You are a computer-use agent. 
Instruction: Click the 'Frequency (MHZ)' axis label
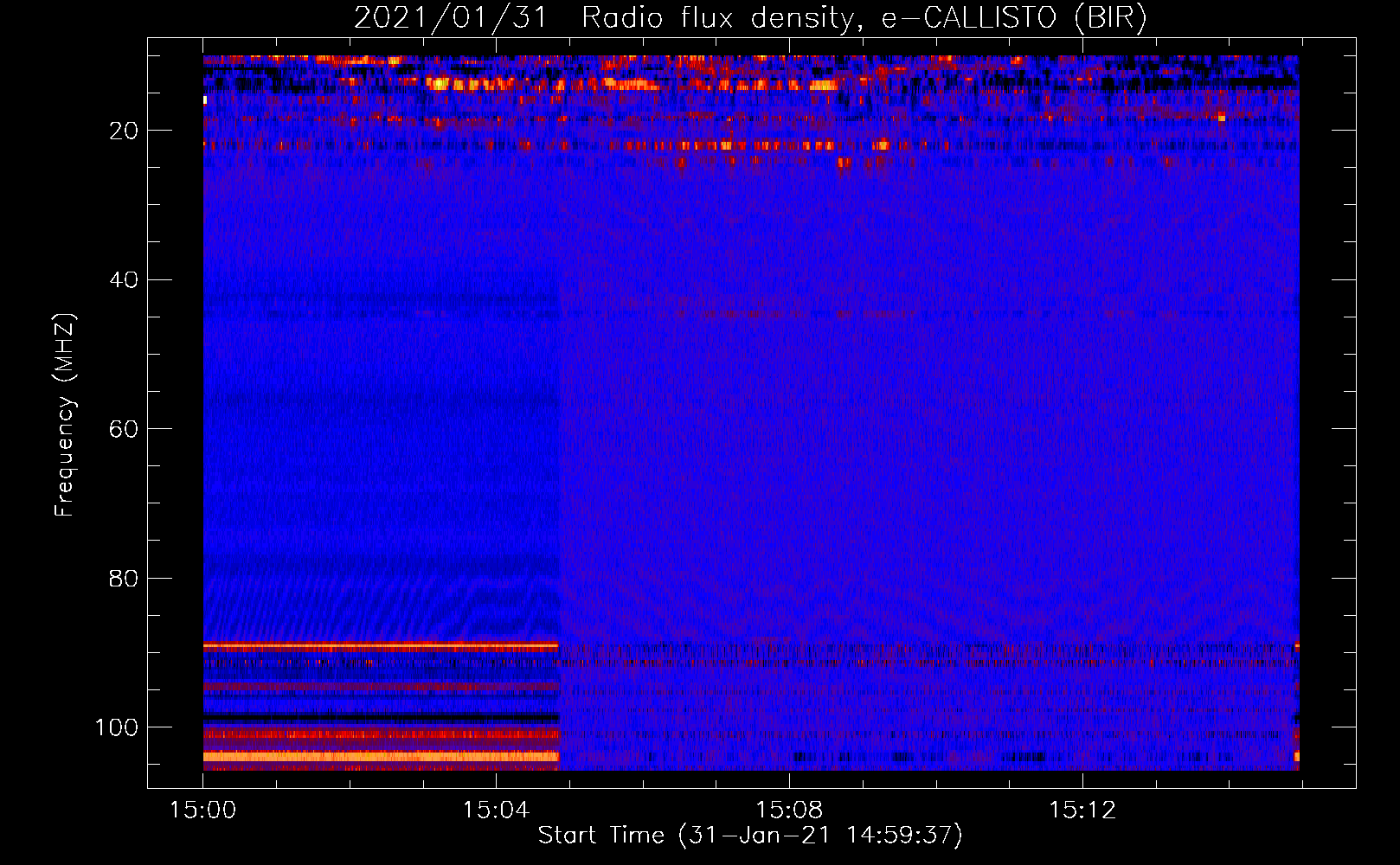point(65,414)
